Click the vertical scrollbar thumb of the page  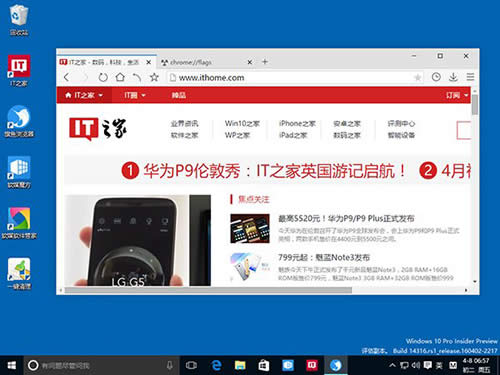click(475, 104)
